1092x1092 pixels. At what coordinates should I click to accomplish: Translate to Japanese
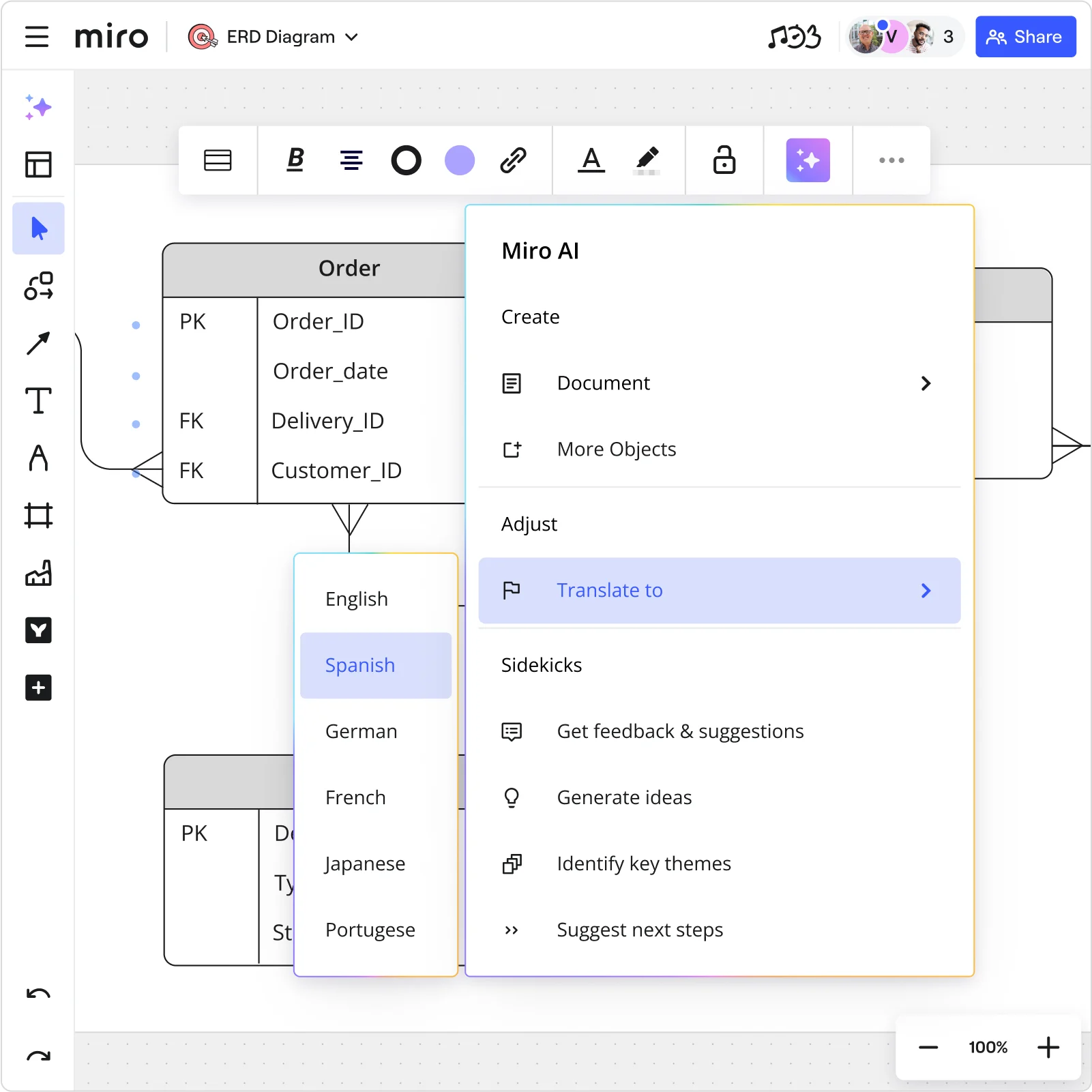click(x=376, y=864)
